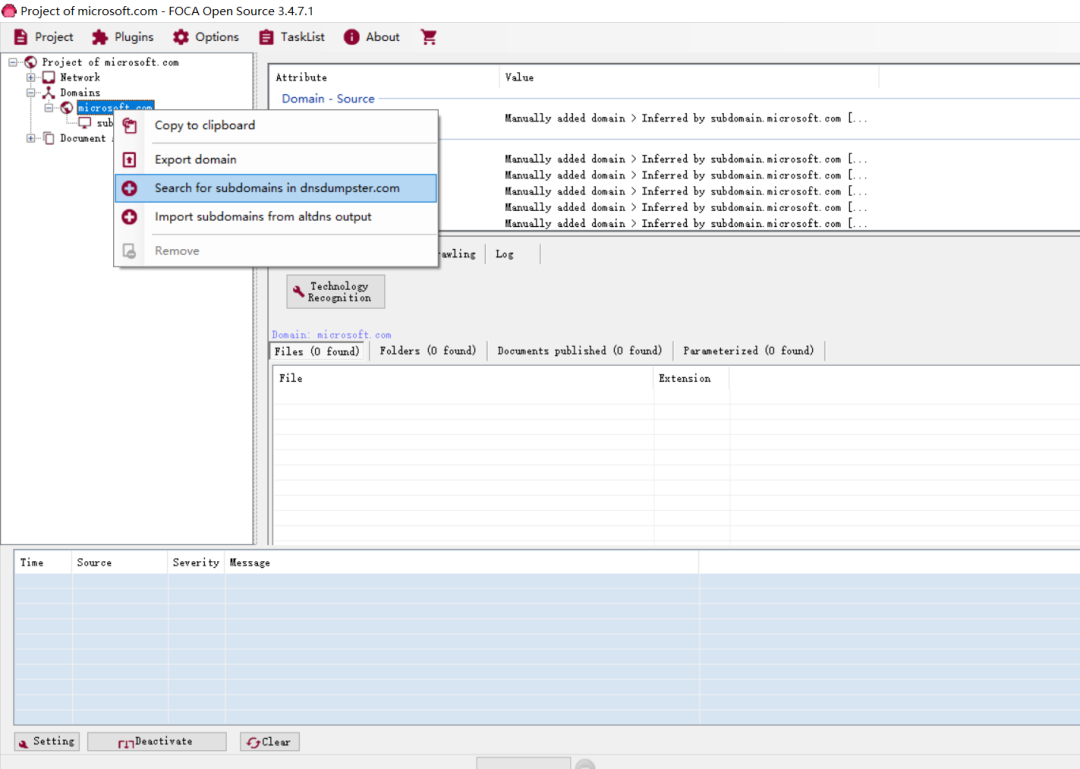Choose Copy to clipboard from context menu

(276, 125)
